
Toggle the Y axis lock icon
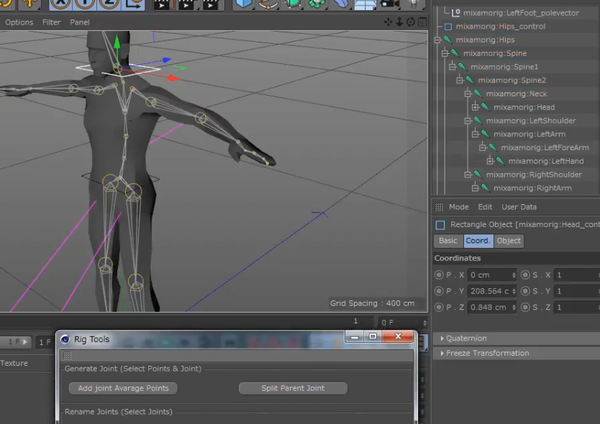tap(85, 4)
